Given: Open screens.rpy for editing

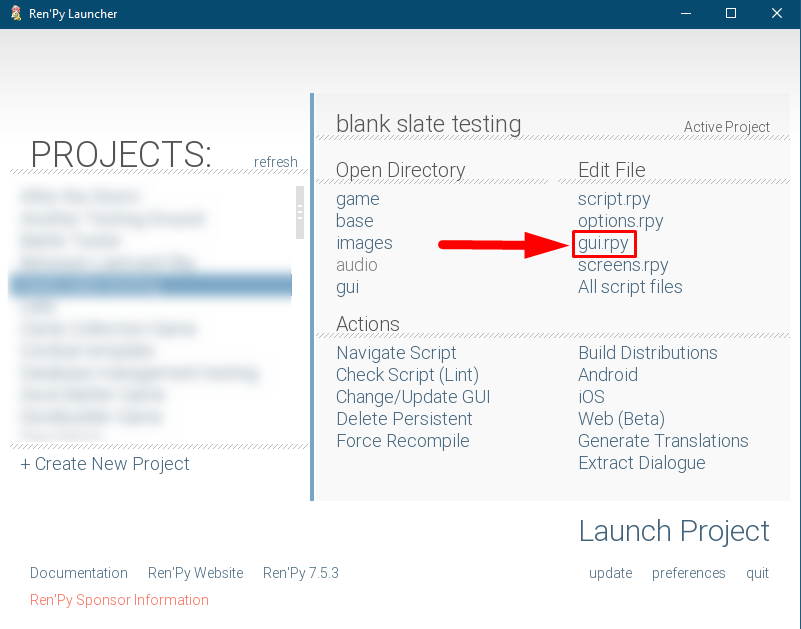Looking at the screenshot, I should [622, 265].
